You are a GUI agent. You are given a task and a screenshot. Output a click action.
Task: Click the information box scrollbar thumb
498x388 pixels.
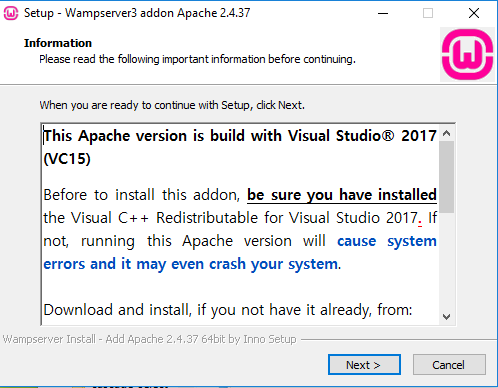pyautogui.click(x=447, y=177)
